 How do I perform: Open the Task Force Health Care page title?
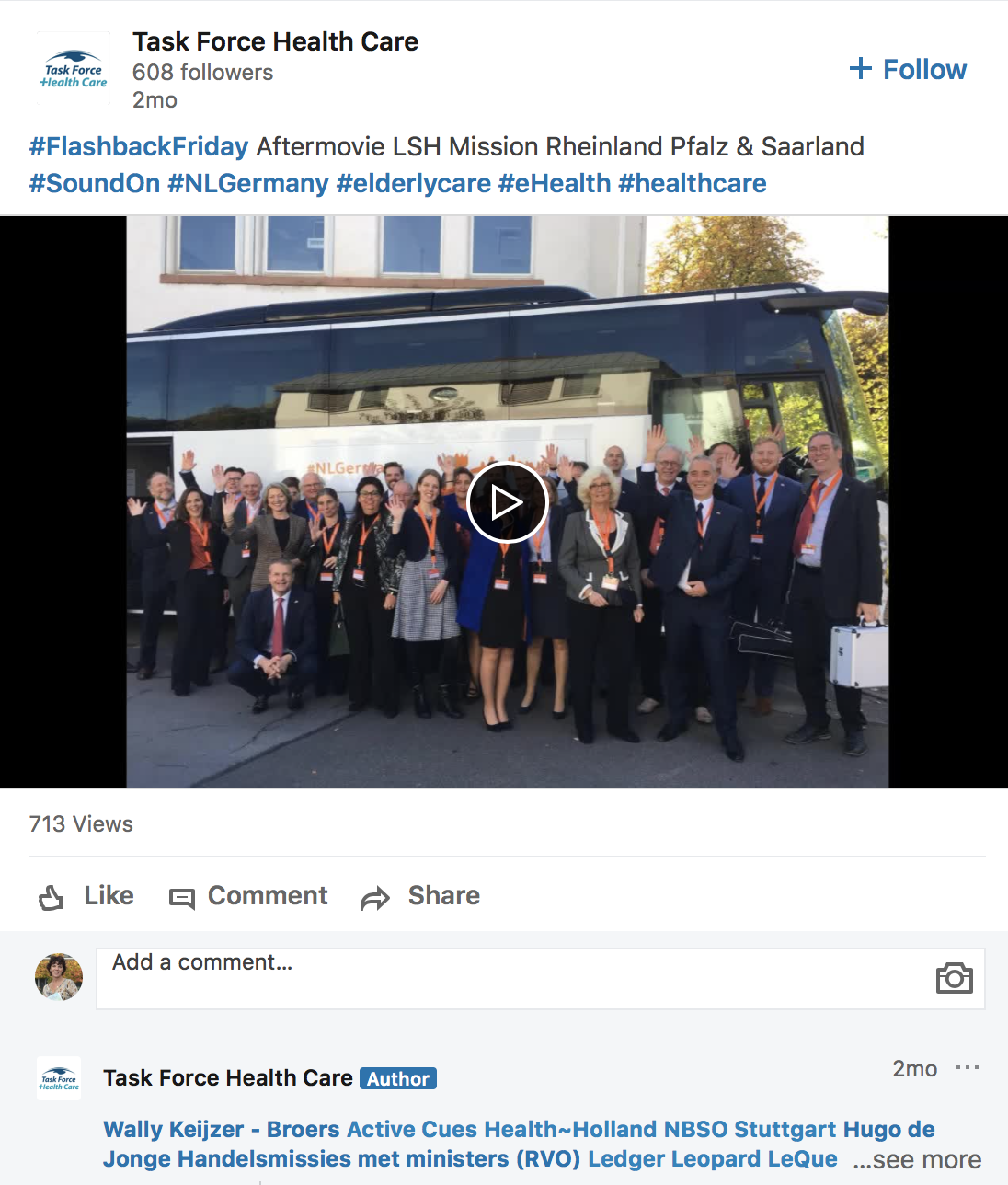click(275, 41)
